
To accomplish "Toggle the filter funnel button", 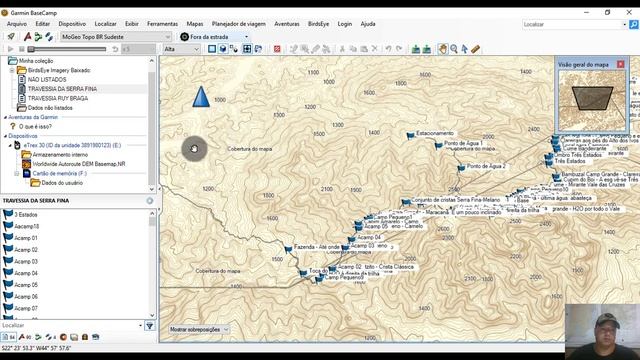I will click(x=150, y=326).
